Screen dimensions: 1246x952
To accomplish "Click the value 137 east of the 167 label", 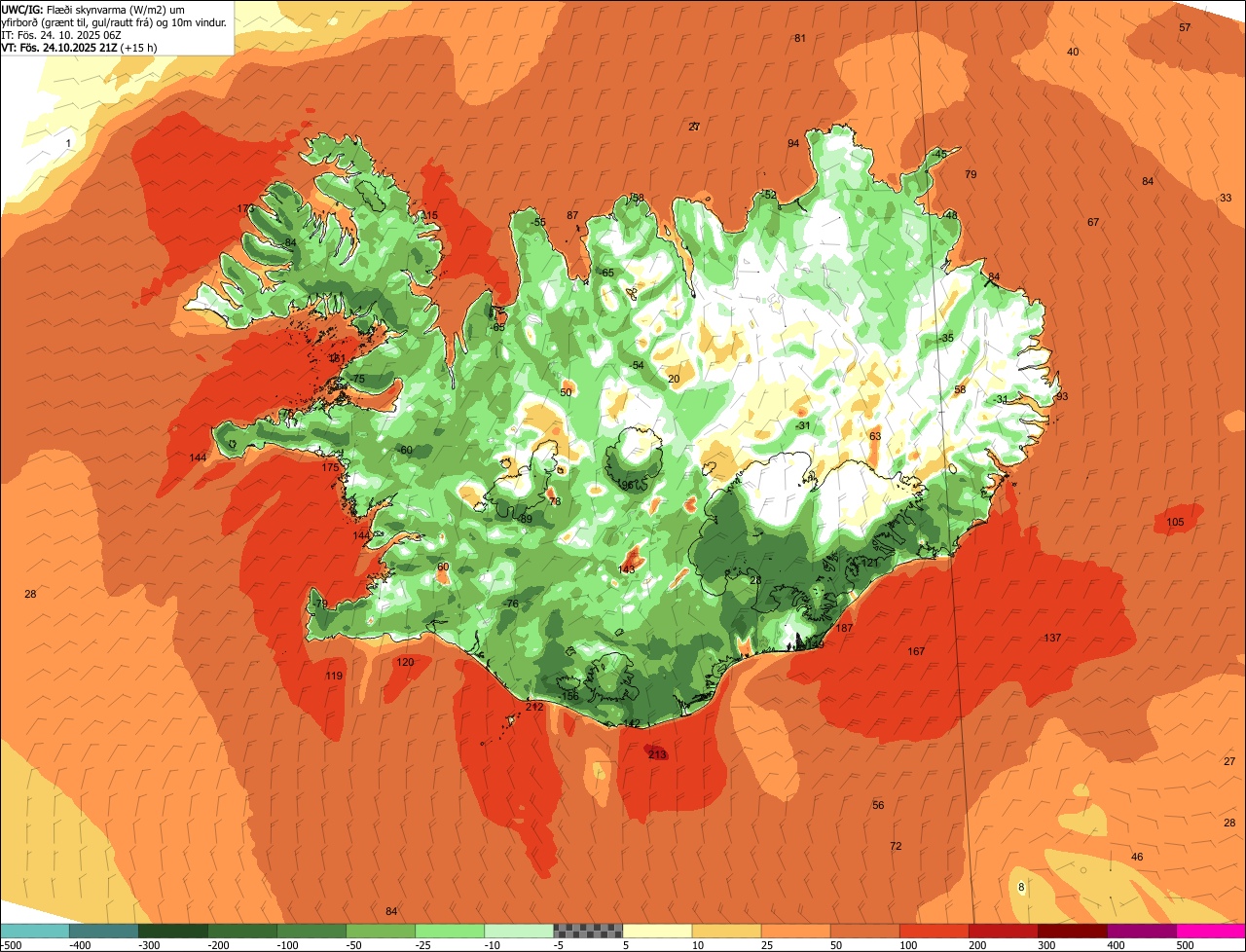I will (x=1052, y=638).
